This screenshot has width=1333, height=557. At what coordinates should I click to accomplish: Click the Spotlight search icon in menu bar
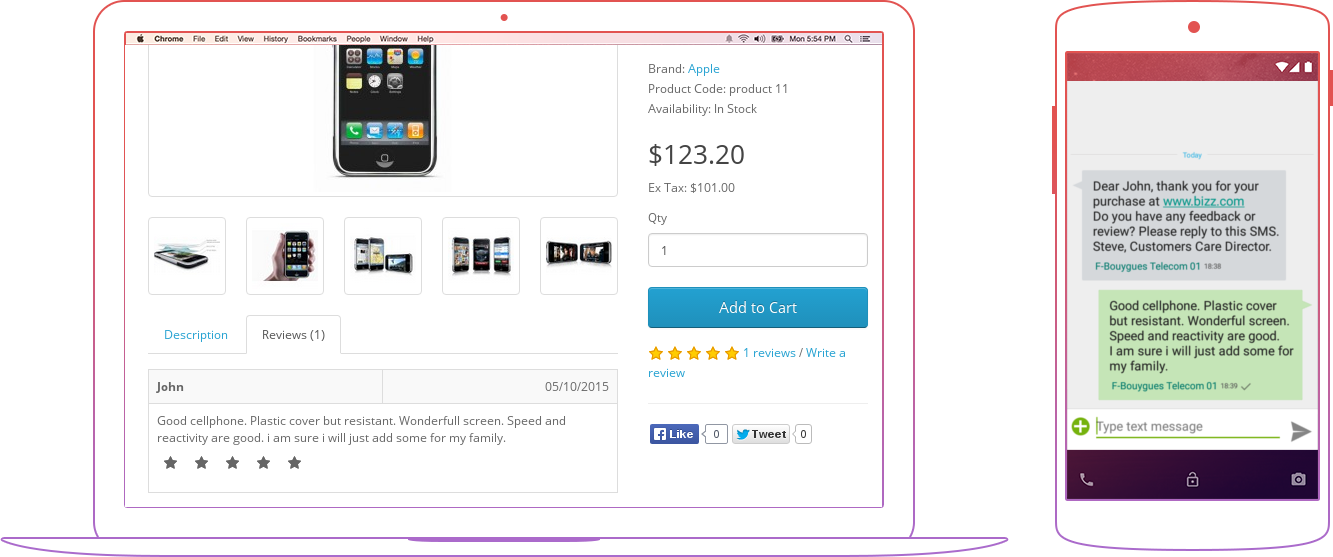click(x=848, y=39)
